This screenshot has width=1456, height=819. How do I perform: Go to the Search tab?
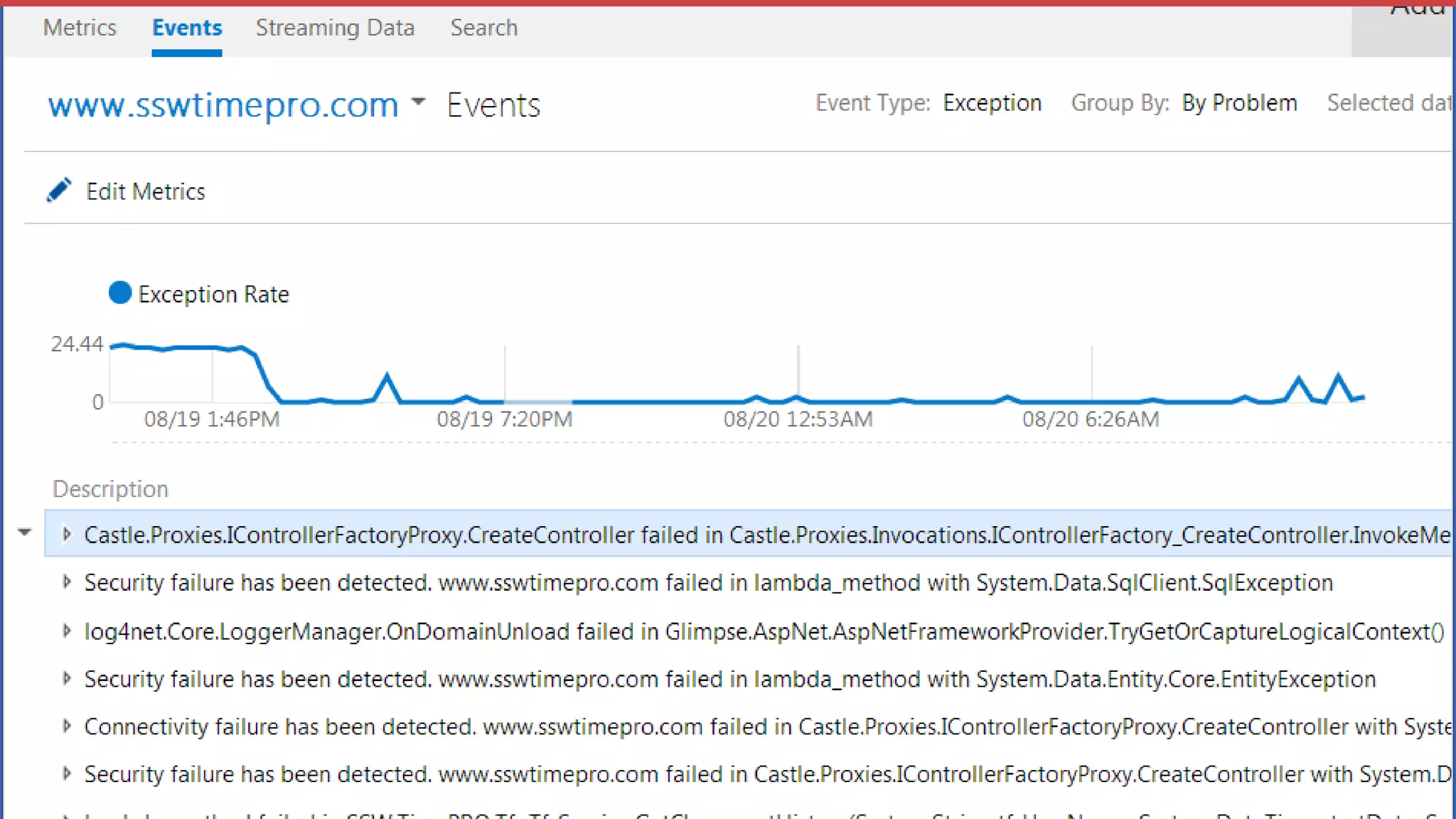pyautogui.click(x=483, y=28)
